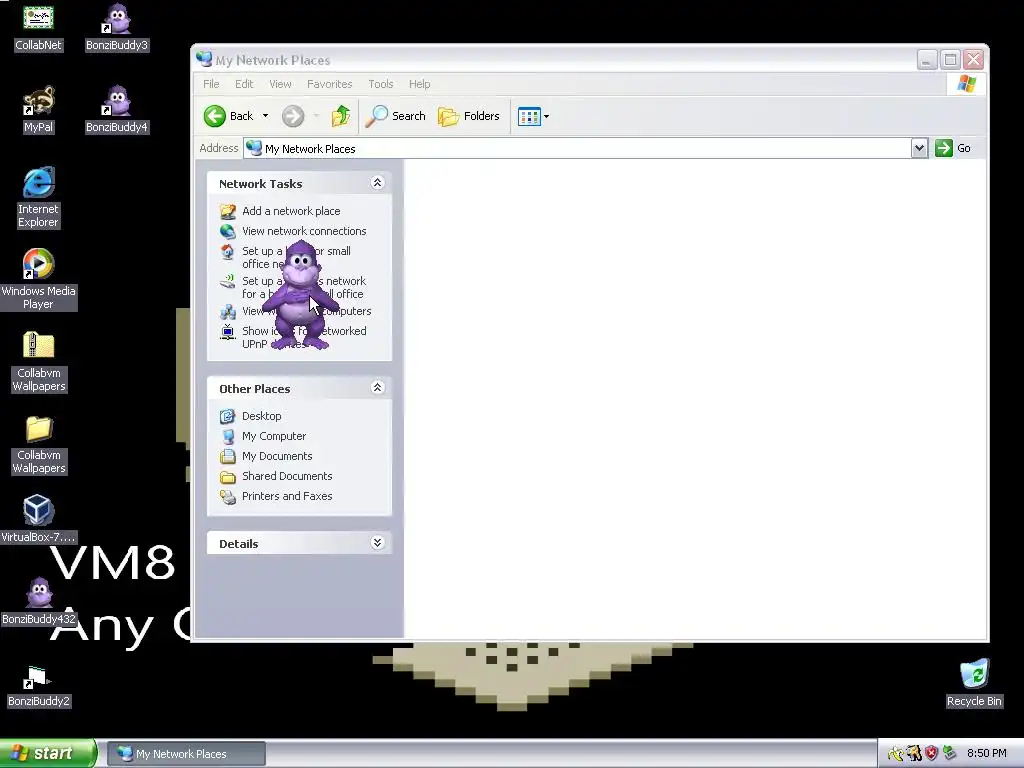1024x768 pixels.
Task: Maximize the My Network Places window
Action: click(x=950, y=59)
